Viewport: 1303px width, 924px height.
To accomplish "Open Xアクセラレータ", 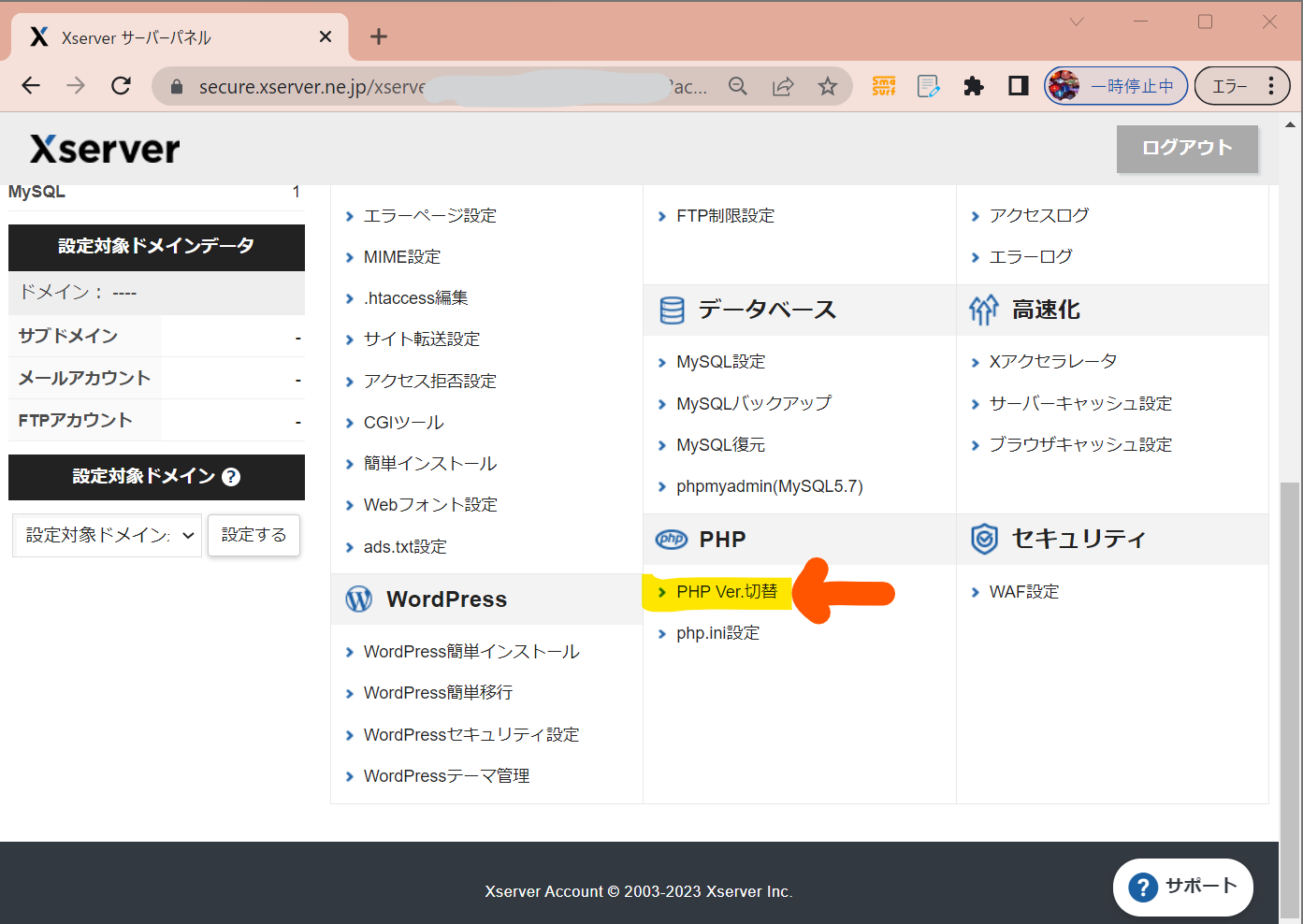I will coord(1052,362).
